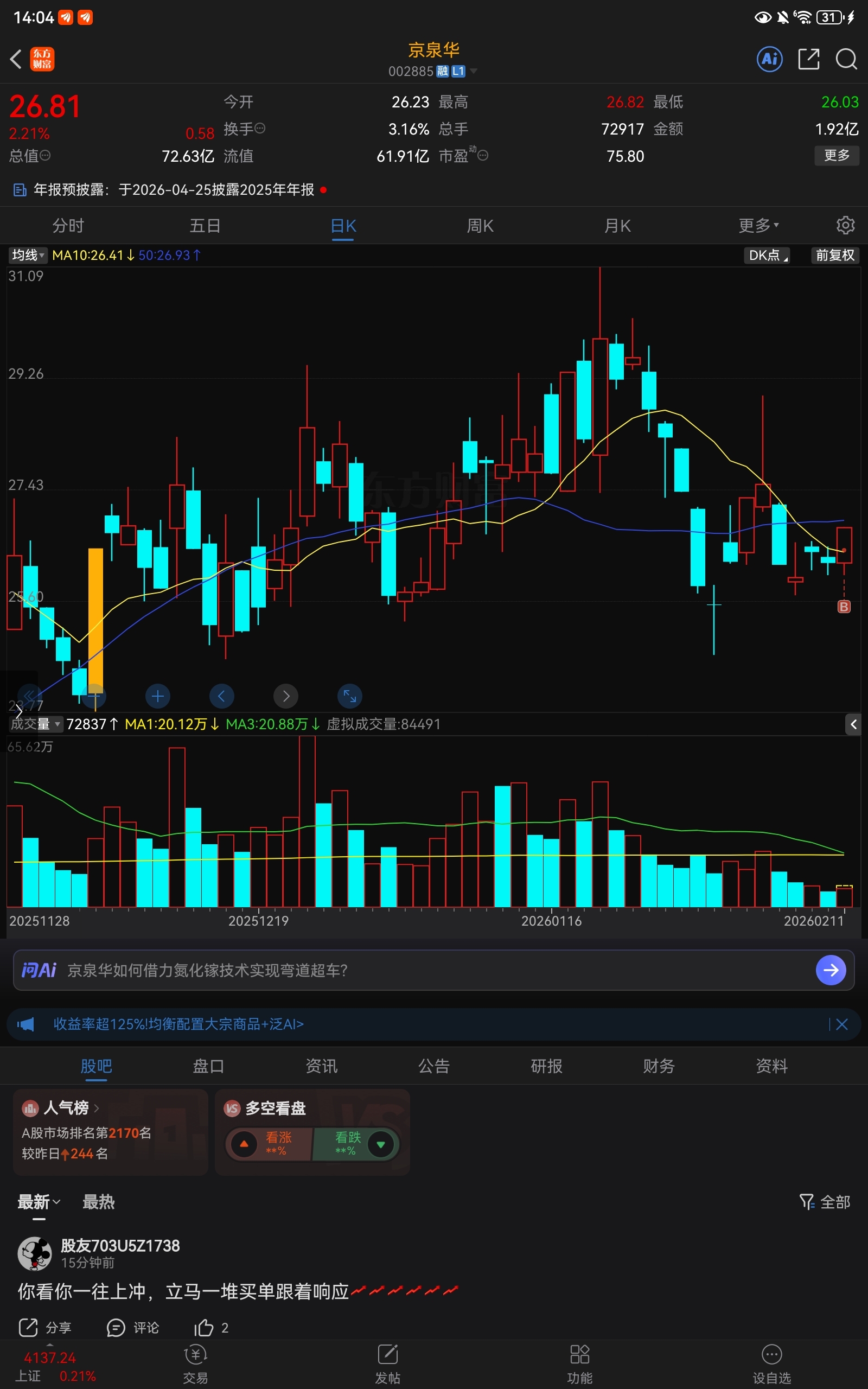
Task: Open the 研报 tab
Action: pos(546,1066)
